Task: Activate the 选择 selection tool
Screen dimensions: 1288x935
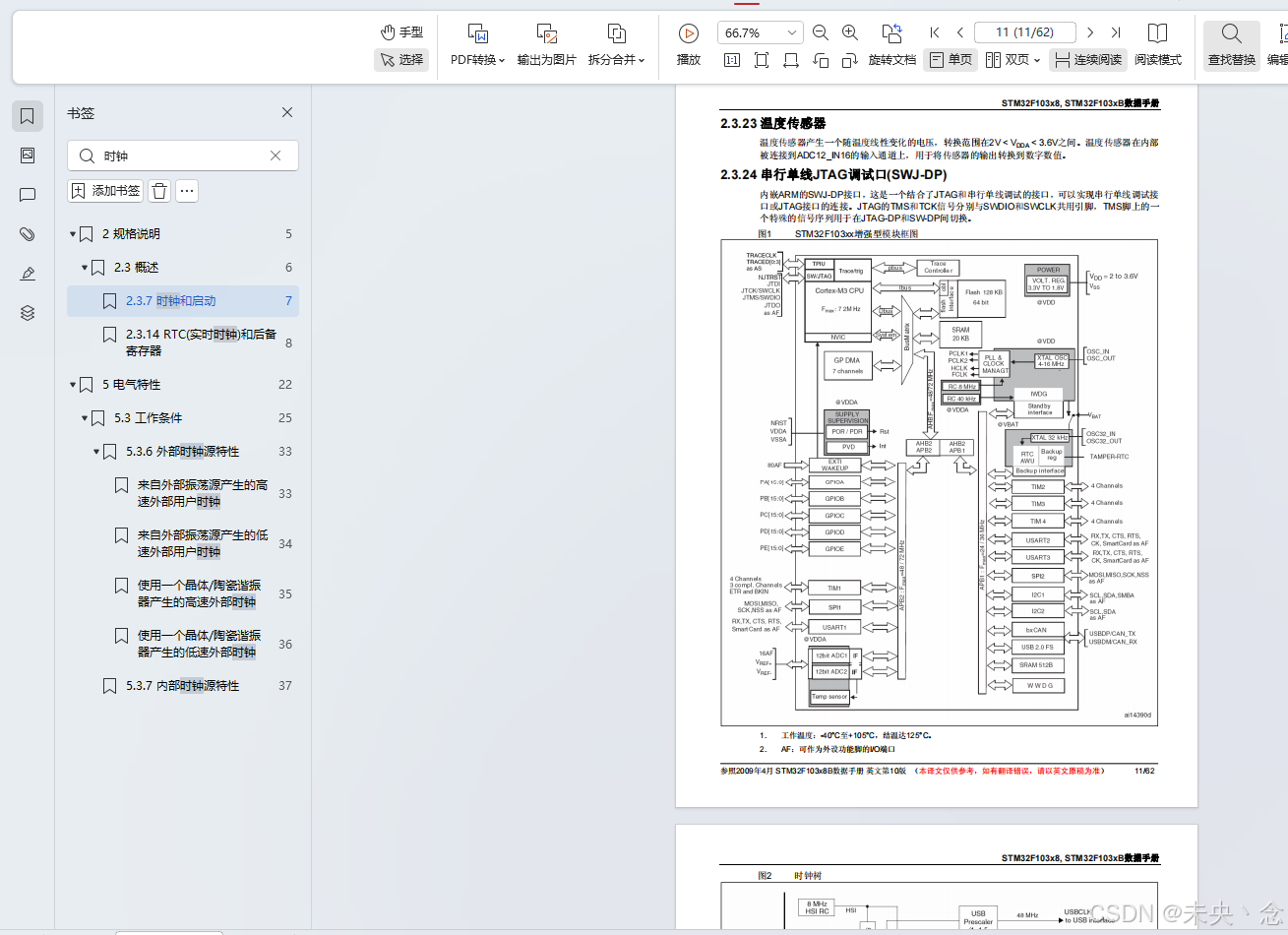Action: tap(401, 60)
